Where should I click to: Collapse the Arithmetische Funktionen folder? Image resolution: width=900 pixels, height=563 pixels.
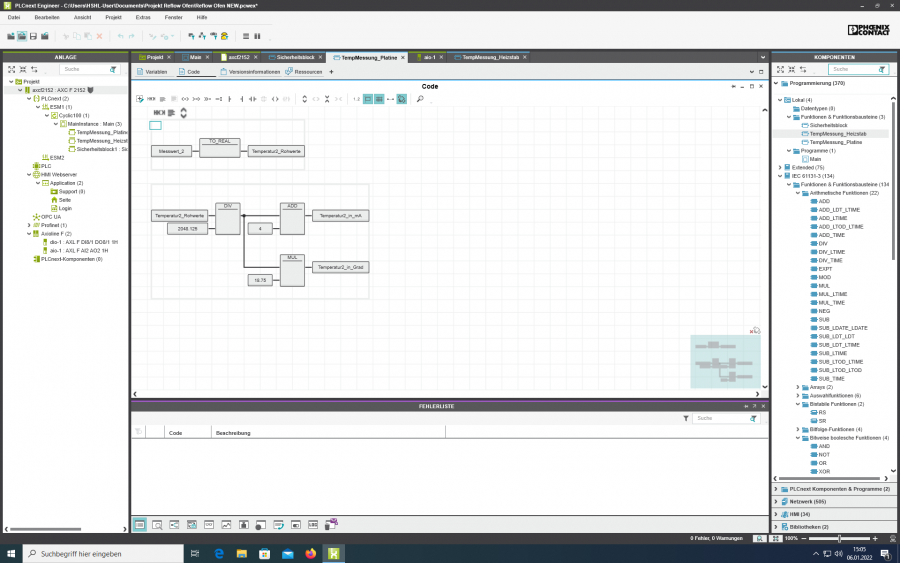click(797, 193)
